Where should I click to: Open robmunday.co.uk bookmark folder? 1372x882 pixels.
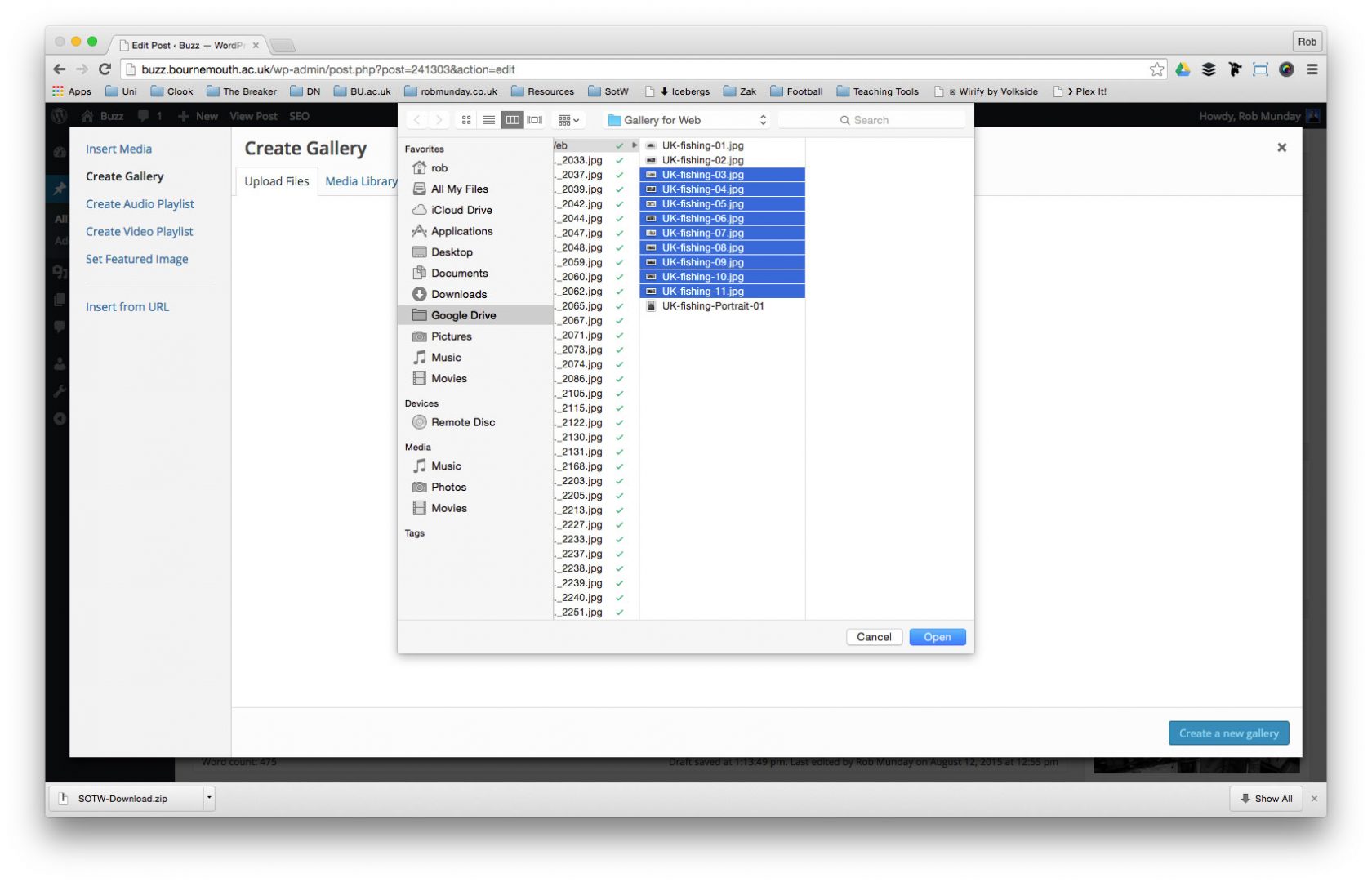tap(451, 91)
